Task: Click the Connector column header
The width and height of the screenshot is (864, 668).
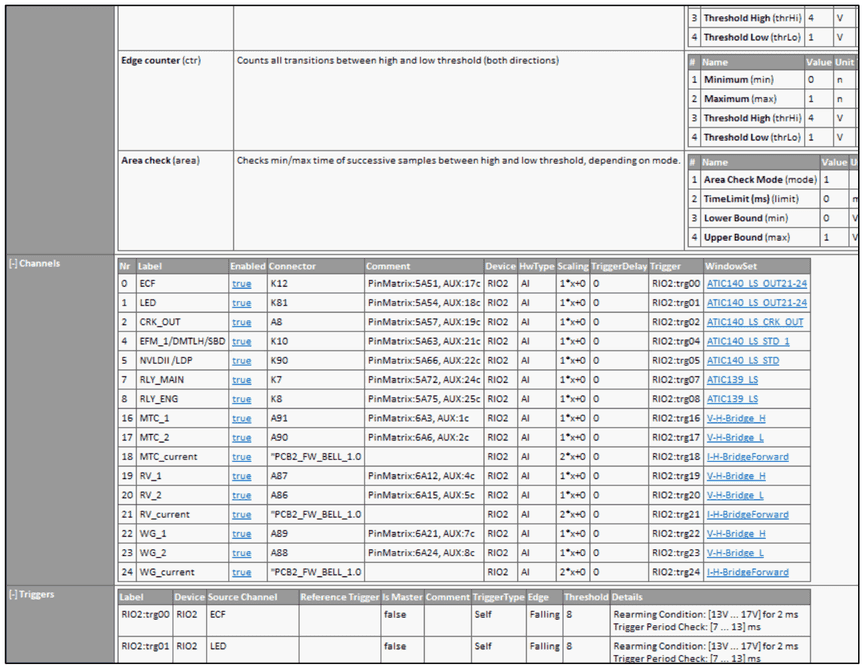Action: [316, 266]
